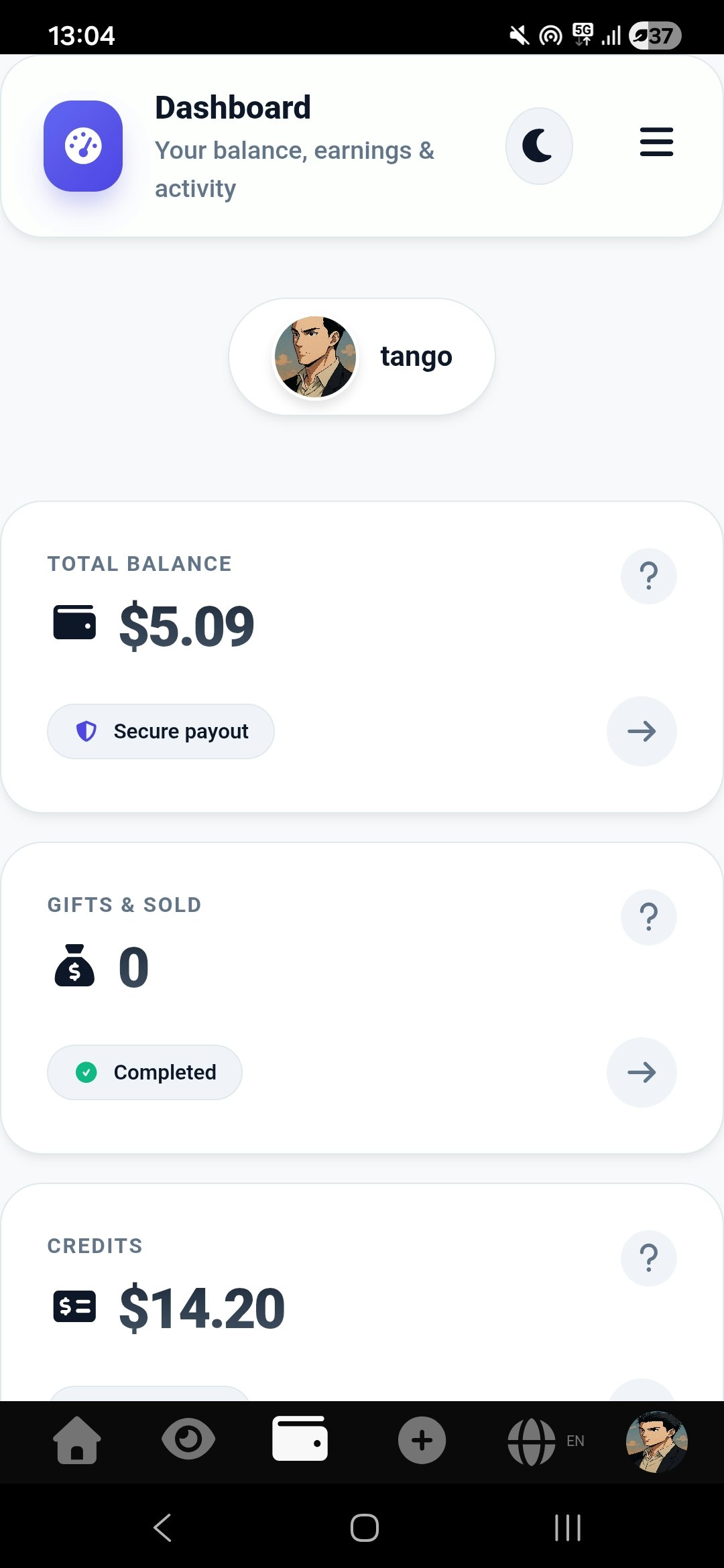Open the home screen from bottom navigation

(x=76, y=1438)
